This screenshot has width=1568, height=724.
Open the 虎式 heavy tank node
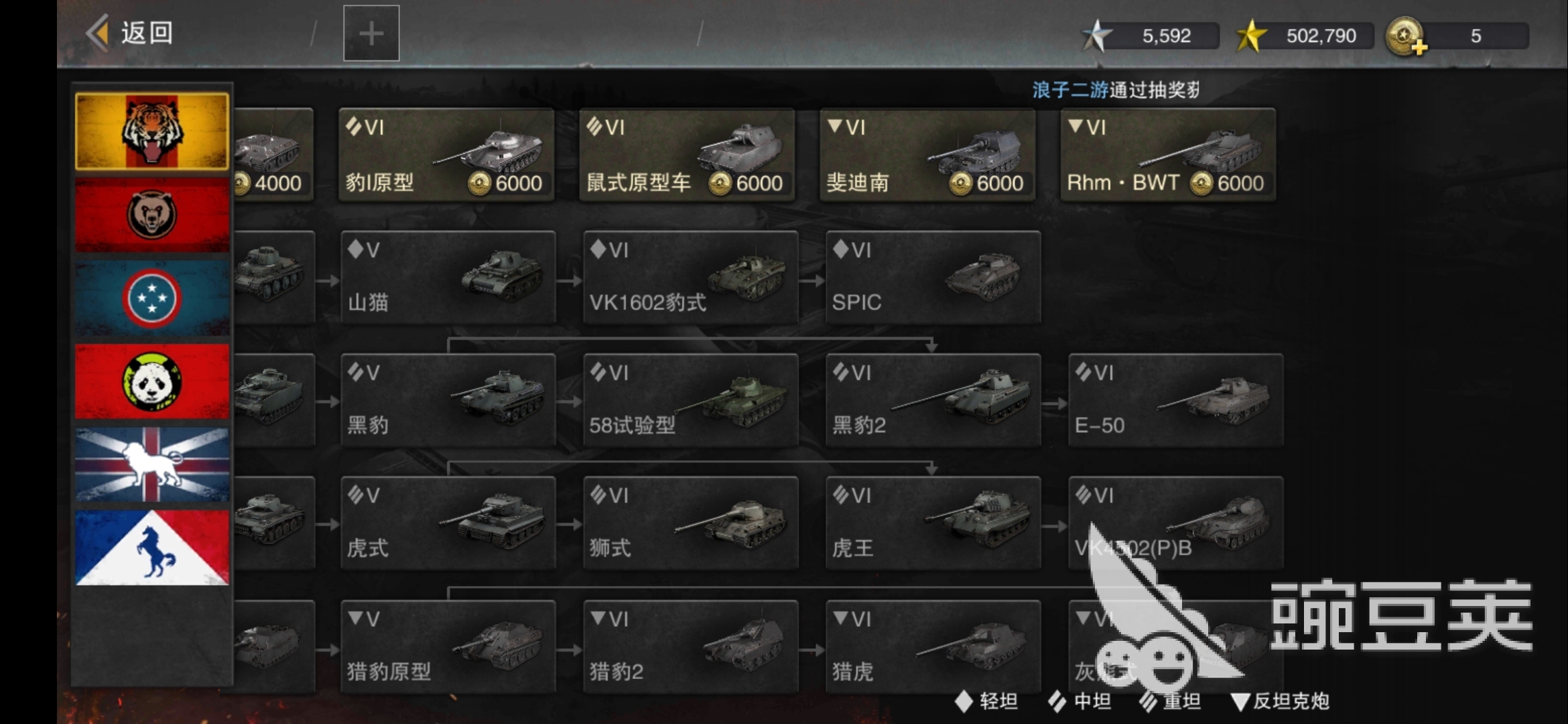[x=448, y=523]
